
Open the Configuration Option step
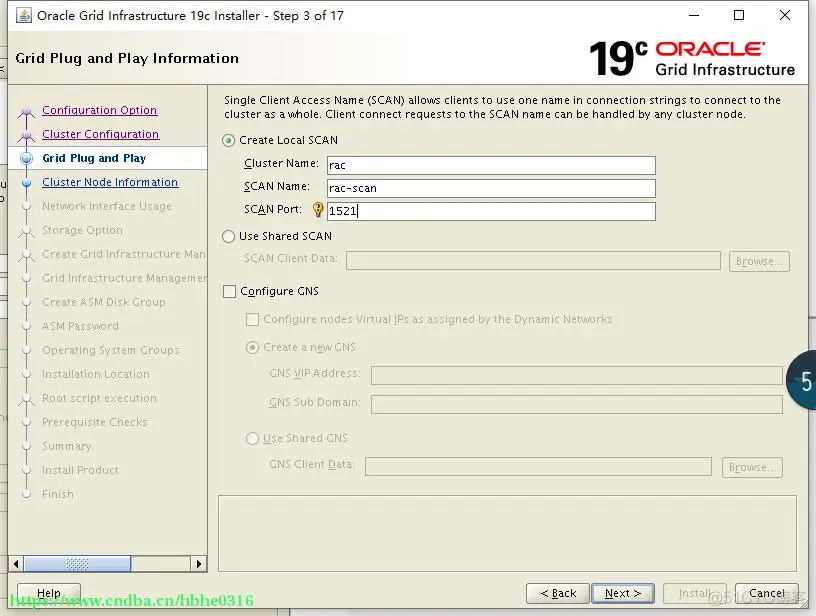tap(99, 110)
